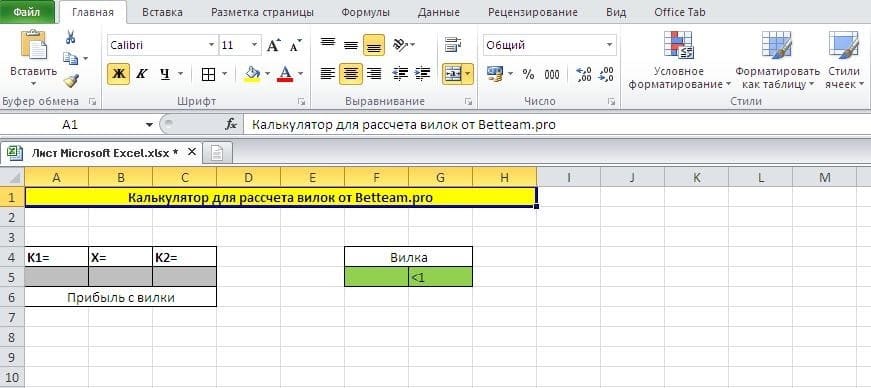Image resolution: width=871 pixels, height=388 pixels.
Task: Open the font name Calibri dropdown
Action: click(x=211, y=45)
